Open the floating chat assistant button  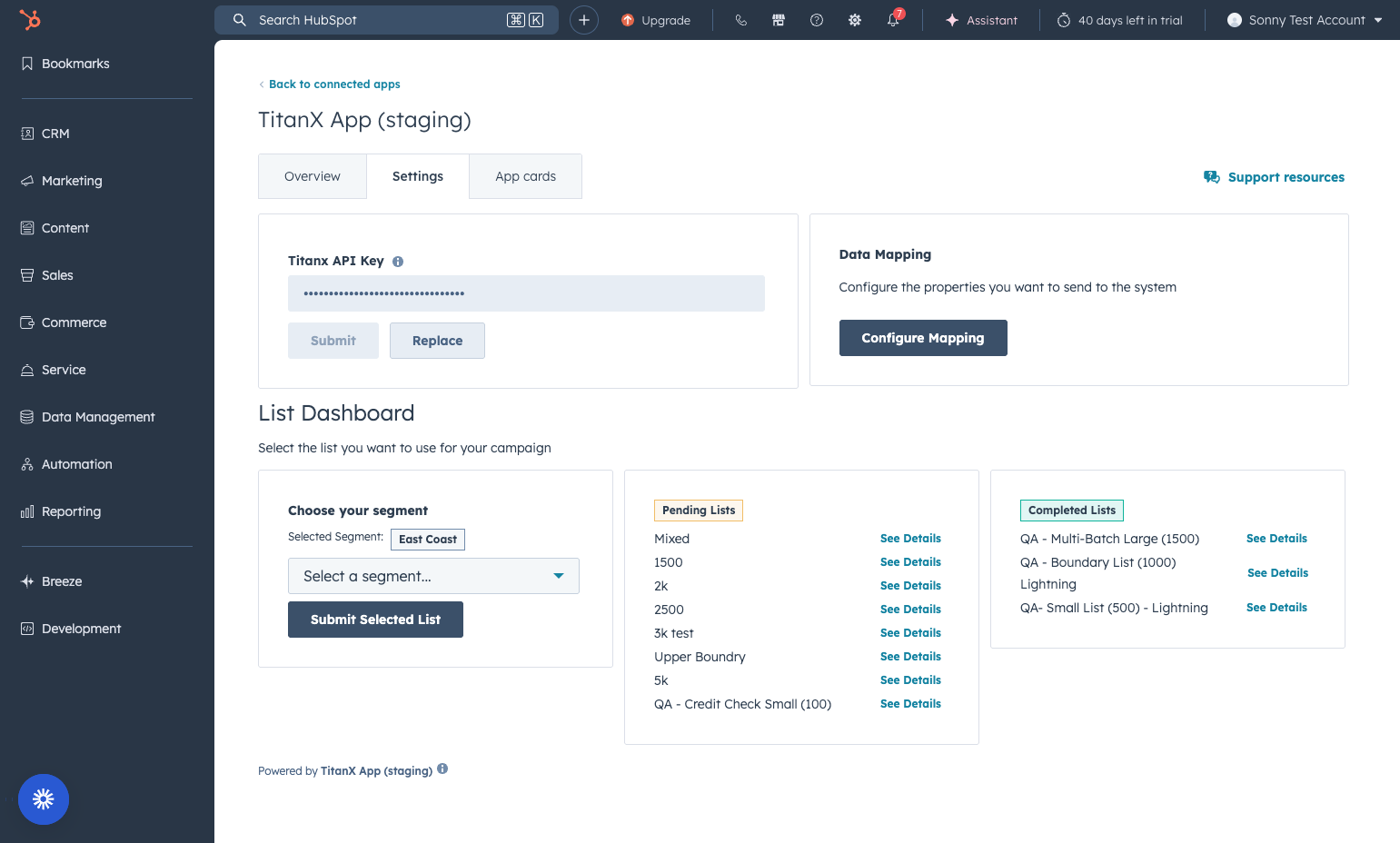(44, 799)
